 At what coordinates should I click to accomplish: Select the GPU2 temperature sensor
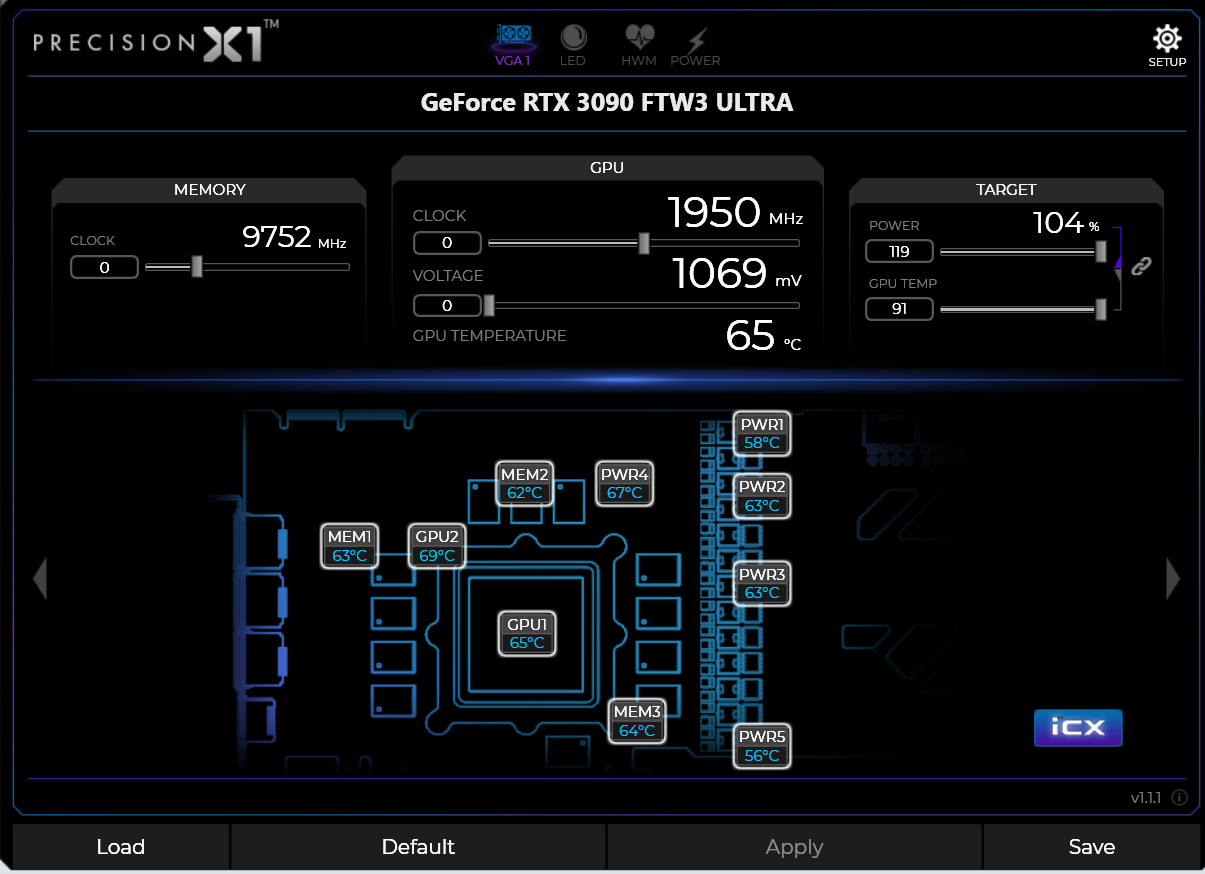pos(437,546)
